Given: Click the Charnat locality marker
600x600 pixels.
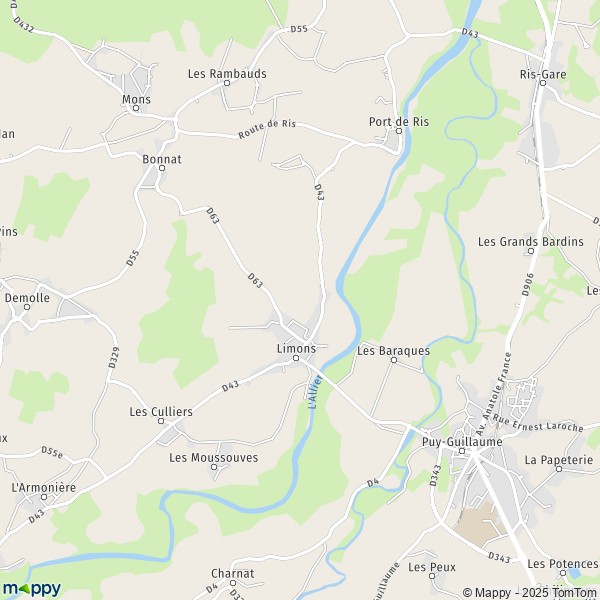Looking at the screenshot, I should pos(233,583).
